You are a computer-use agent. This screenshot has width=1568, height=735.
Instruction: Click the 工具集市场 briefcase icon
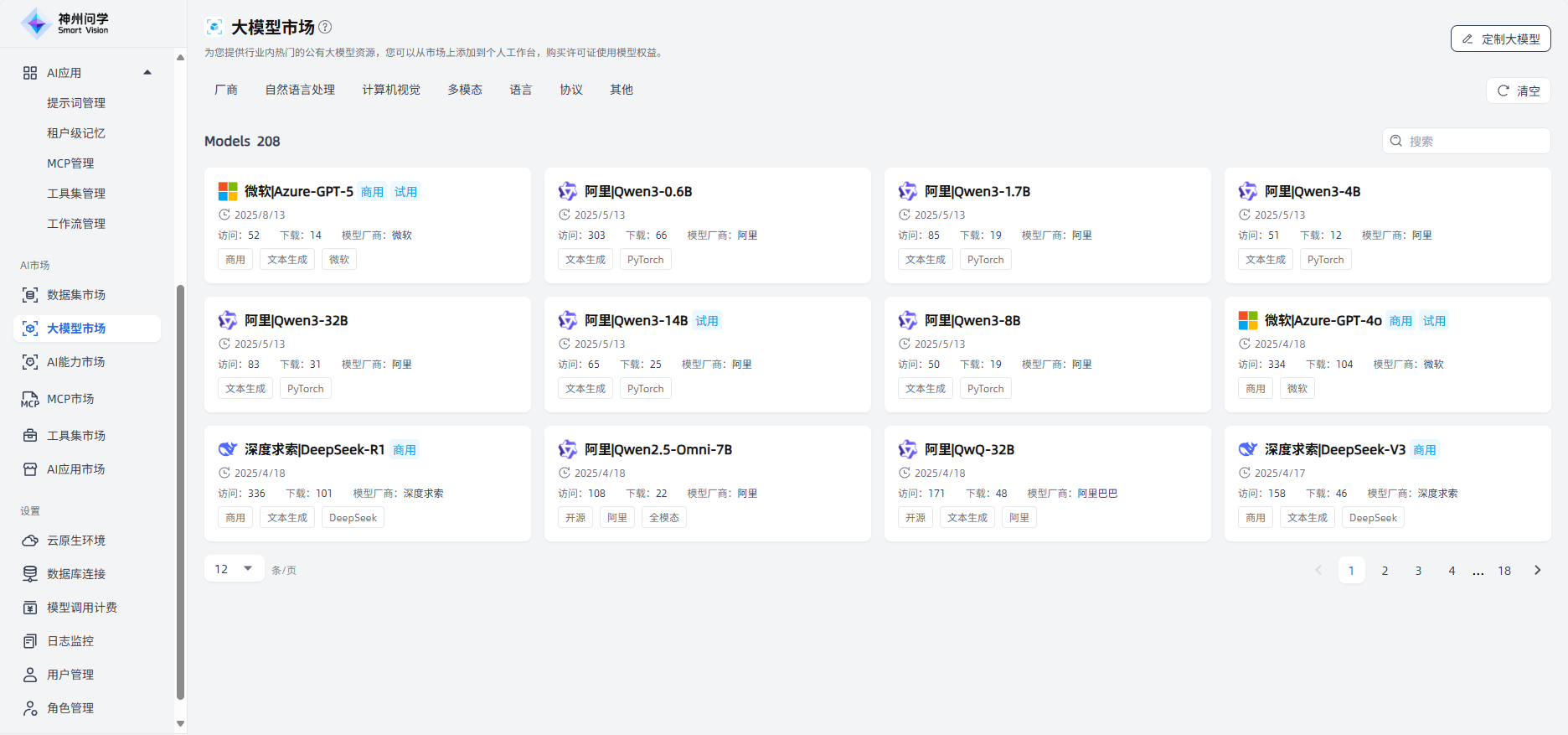coord(30,436)
